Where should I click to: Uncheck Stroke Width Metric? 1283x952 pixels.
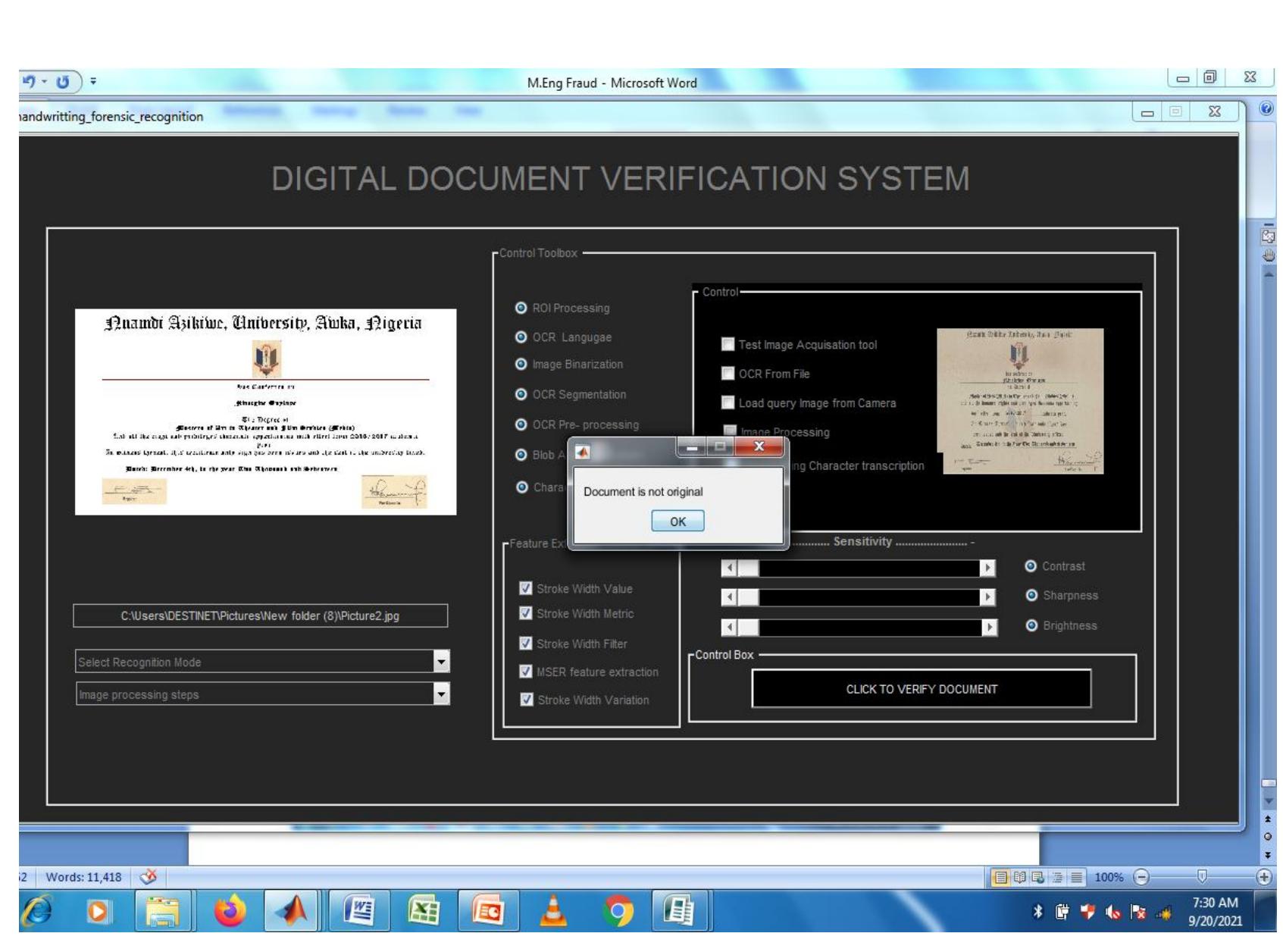coord(525,613)
